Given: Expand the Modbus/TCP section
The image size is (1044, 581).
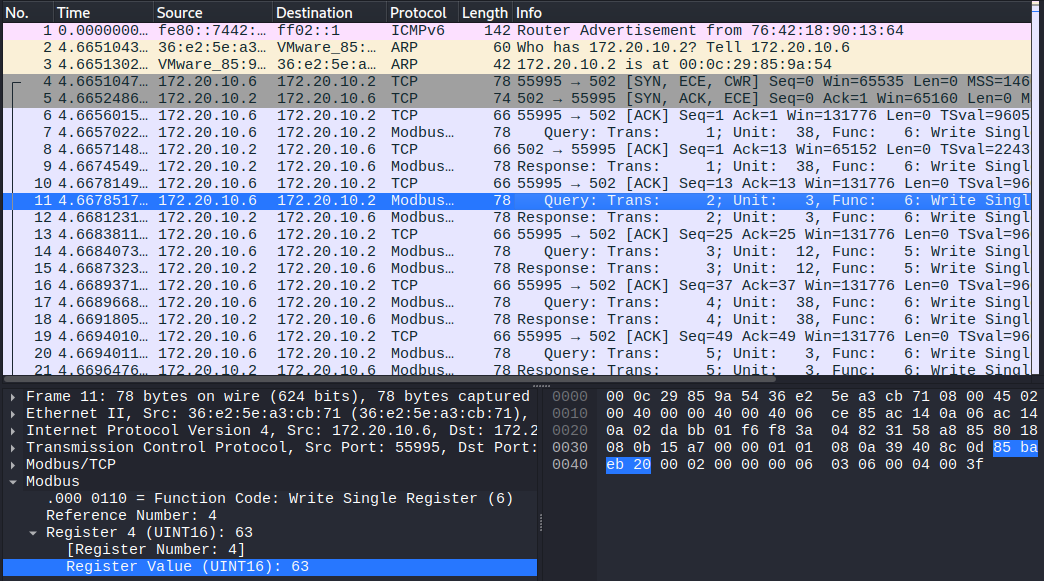Looking at the screenshot, I should click(x=12, y=465).
